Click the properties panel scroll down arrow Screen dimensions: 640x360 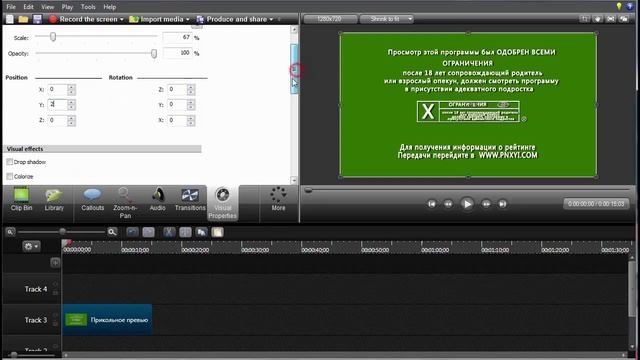(x=294, y=180)
